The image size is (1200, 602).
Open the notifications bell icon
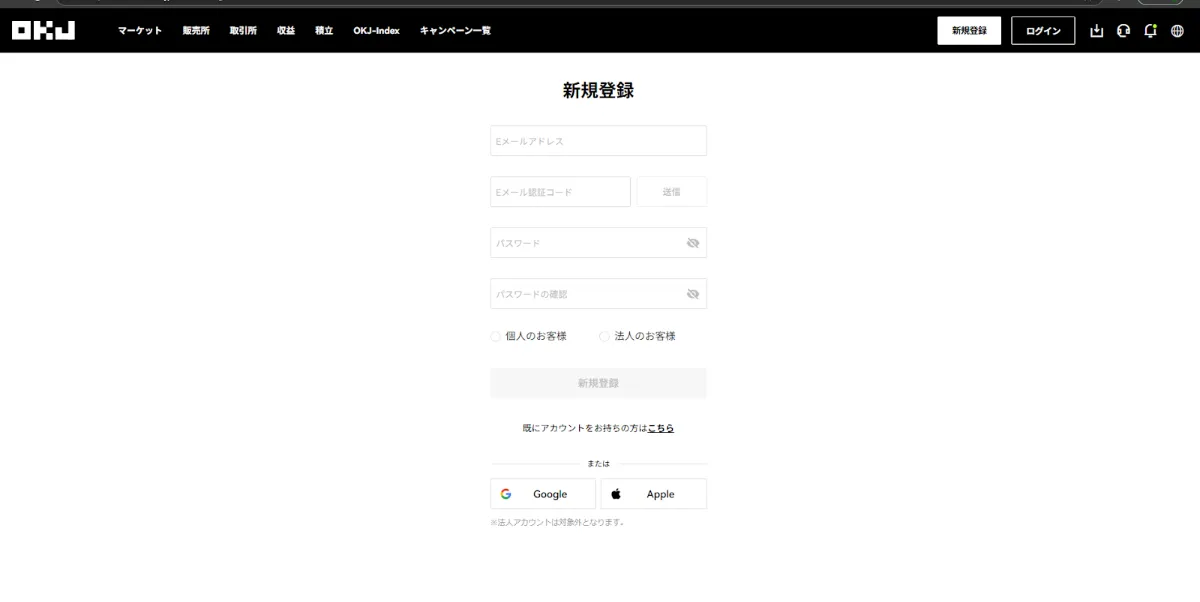click(x=1150, y=31)
